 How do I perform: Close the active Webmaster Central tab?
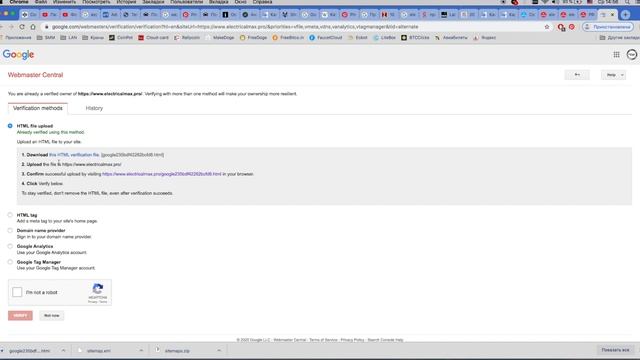pyautogui.click(x=612, y=15)
